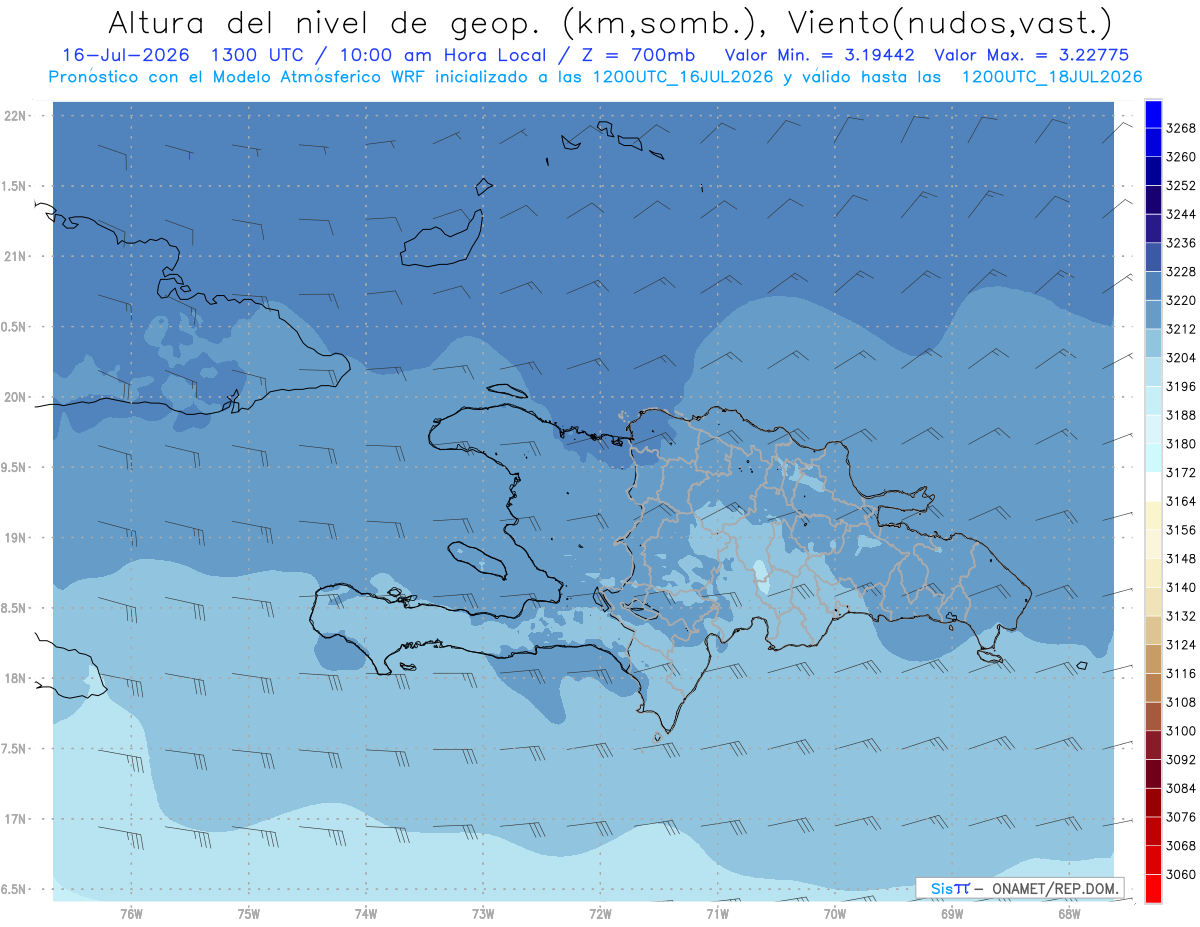This screenshot has height=927, width=1200.
Task: Click the '76W' longitude label
Action: [x=131, y=914]
